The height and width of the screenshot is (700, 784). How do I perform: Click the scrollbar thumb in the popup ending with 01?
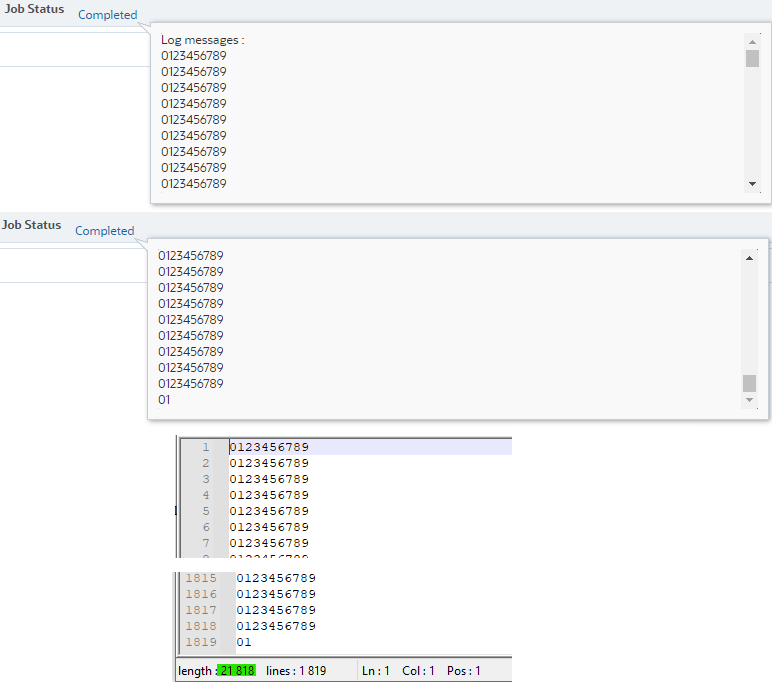pyautogui.click(x=749, y=384)
